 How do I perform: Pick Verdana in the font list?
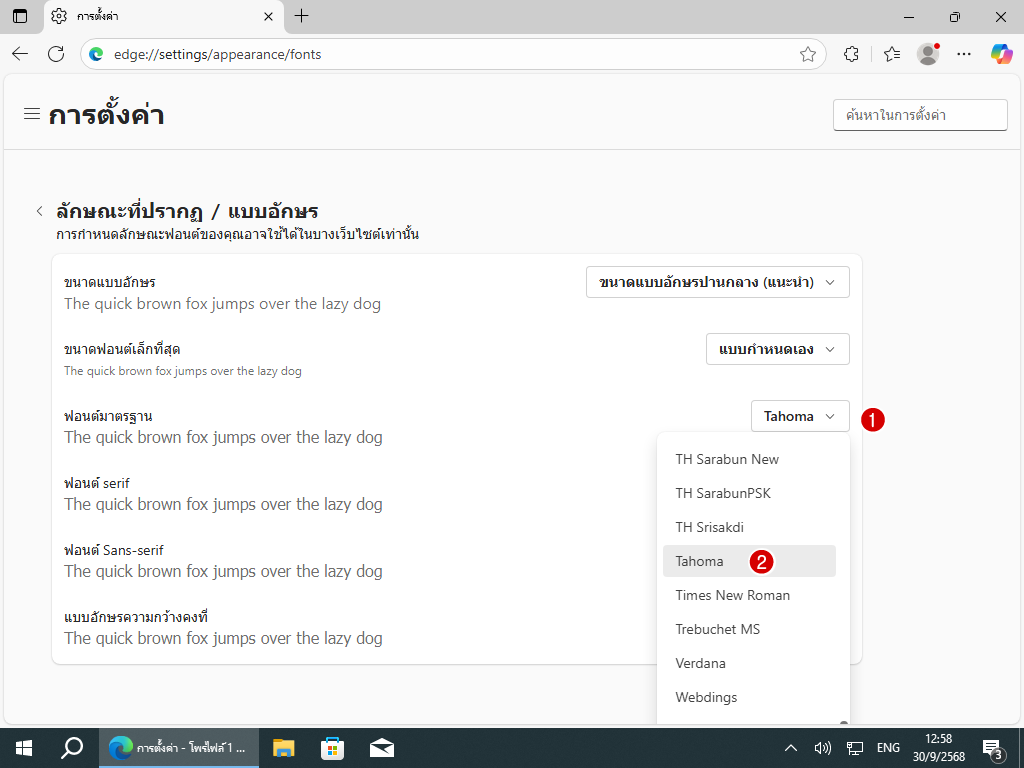(x=700, y=663)
